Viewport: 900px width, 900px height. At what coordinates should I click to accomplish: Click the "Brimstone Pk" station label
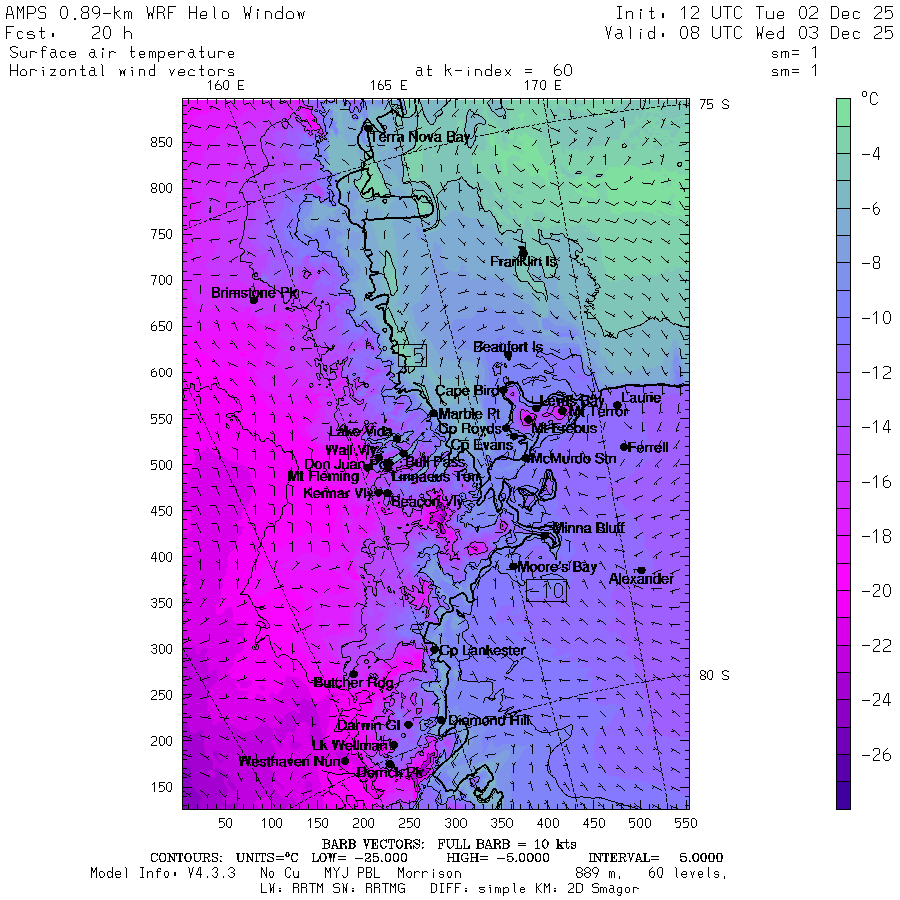click(255, 293)
